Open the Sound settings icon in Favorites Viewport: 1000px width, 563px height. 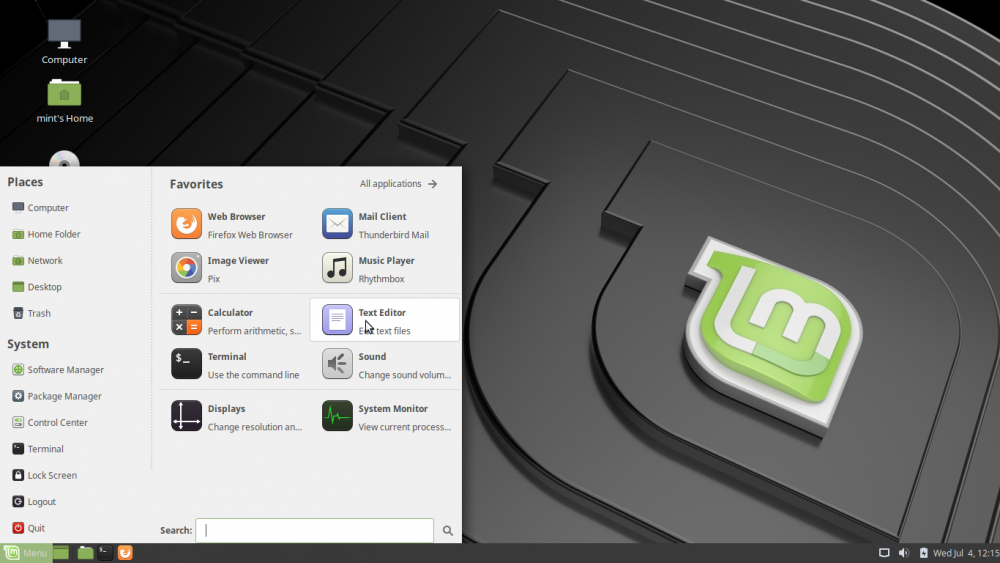click(337, 364)
